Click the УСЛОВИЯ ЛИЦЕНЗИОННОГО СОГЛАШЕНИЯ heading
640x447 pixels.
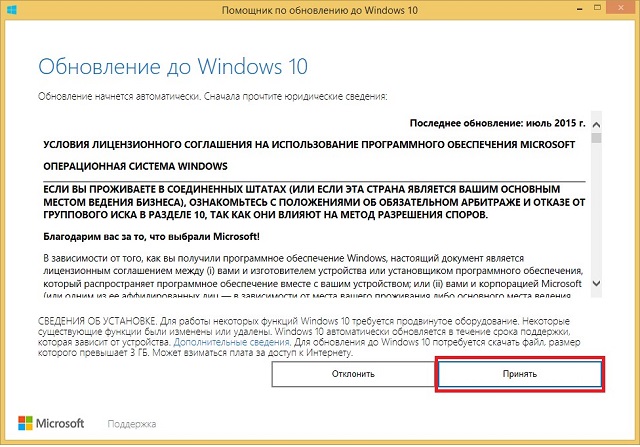(x=309, y=145)
